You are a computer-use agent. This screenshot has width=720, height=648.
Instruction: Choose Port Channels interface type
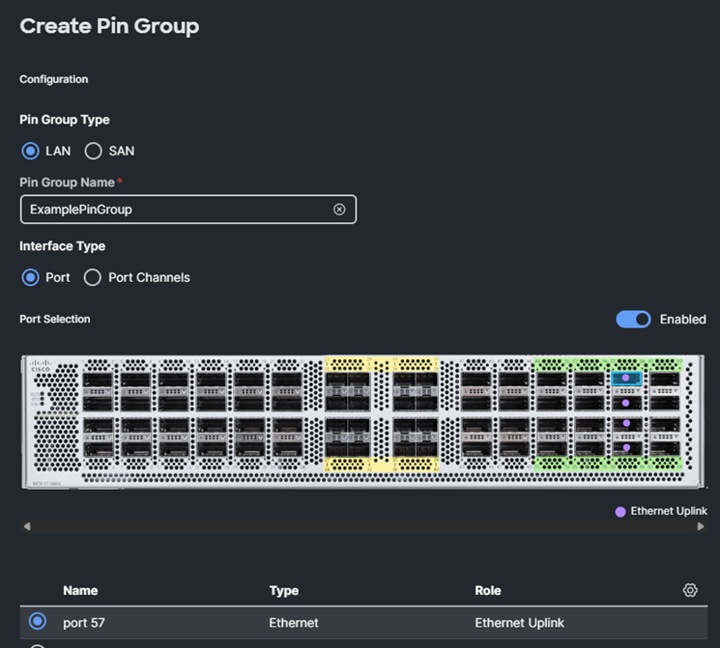tap(93, 277)
